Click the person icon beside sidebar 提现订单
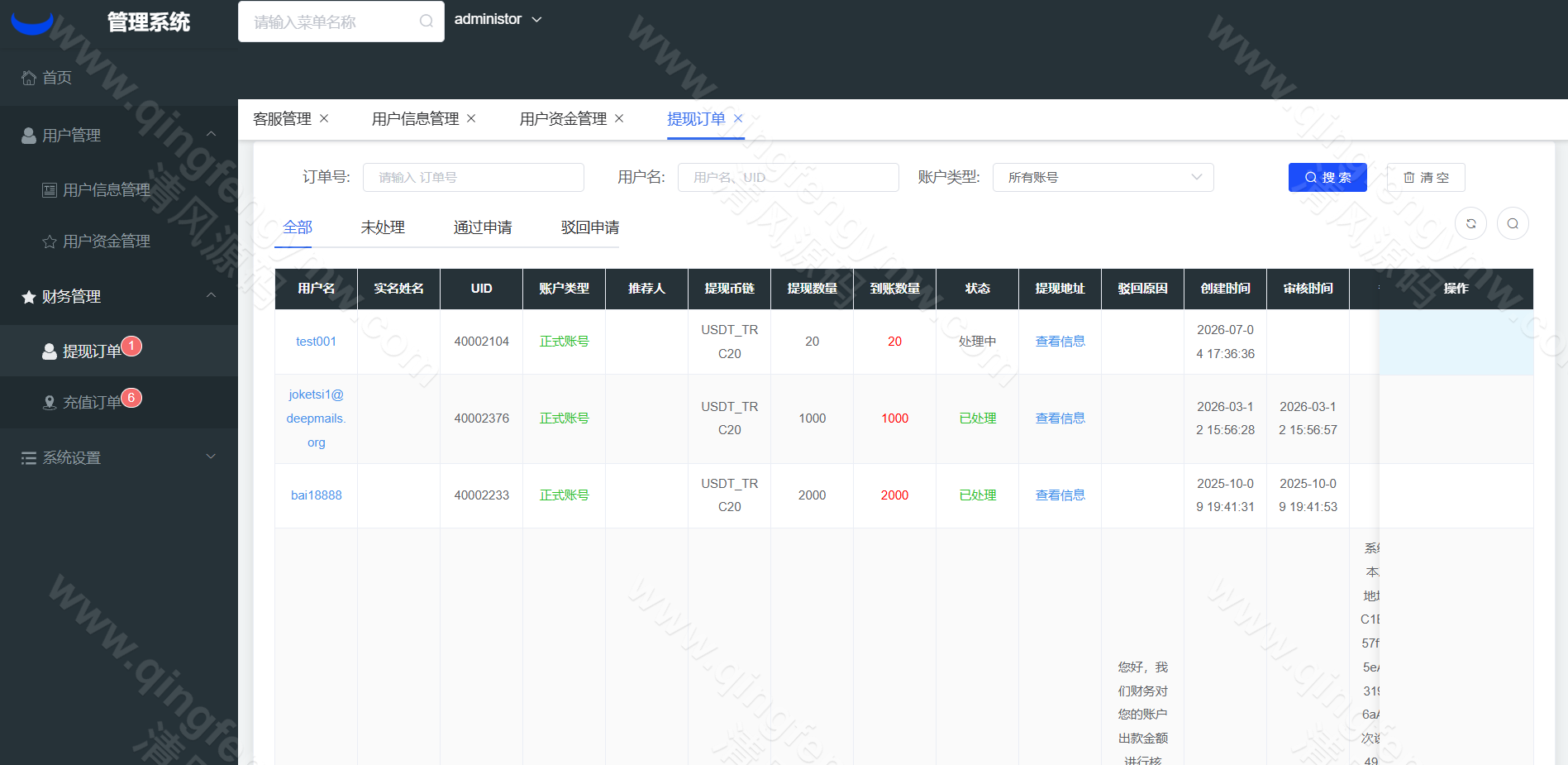This screenshot has height=765, width=1568. [50, 351]
